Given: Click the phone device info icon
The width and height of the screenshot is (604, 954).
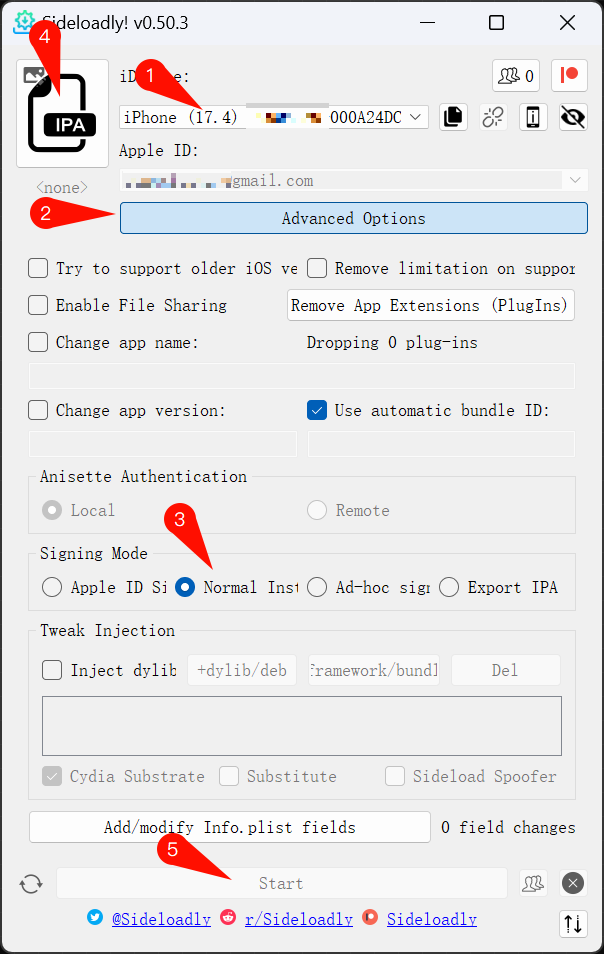Looking at the screenshot, I should tap(533, 117).
